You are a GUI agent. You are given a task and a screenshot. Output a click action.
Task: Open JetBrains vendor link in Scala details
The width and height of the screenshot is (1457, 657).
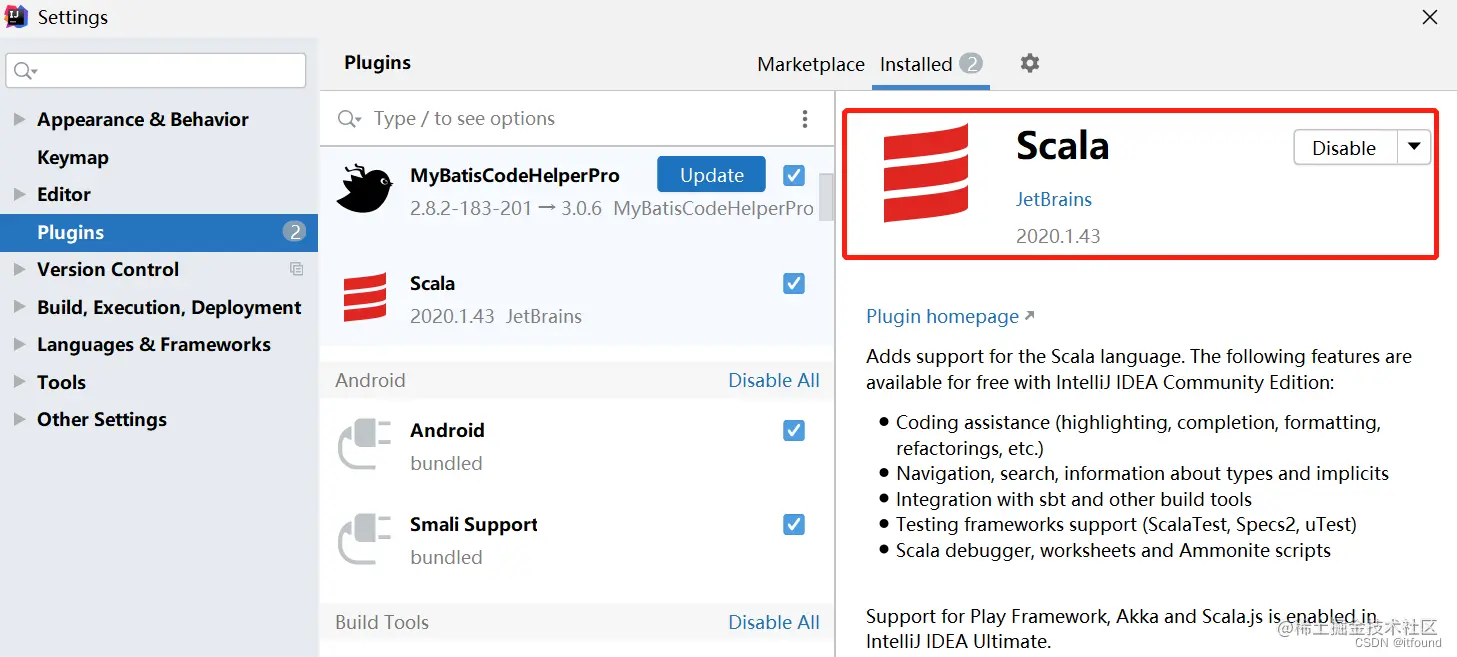pyautogui.click(x=1054, y=199)
